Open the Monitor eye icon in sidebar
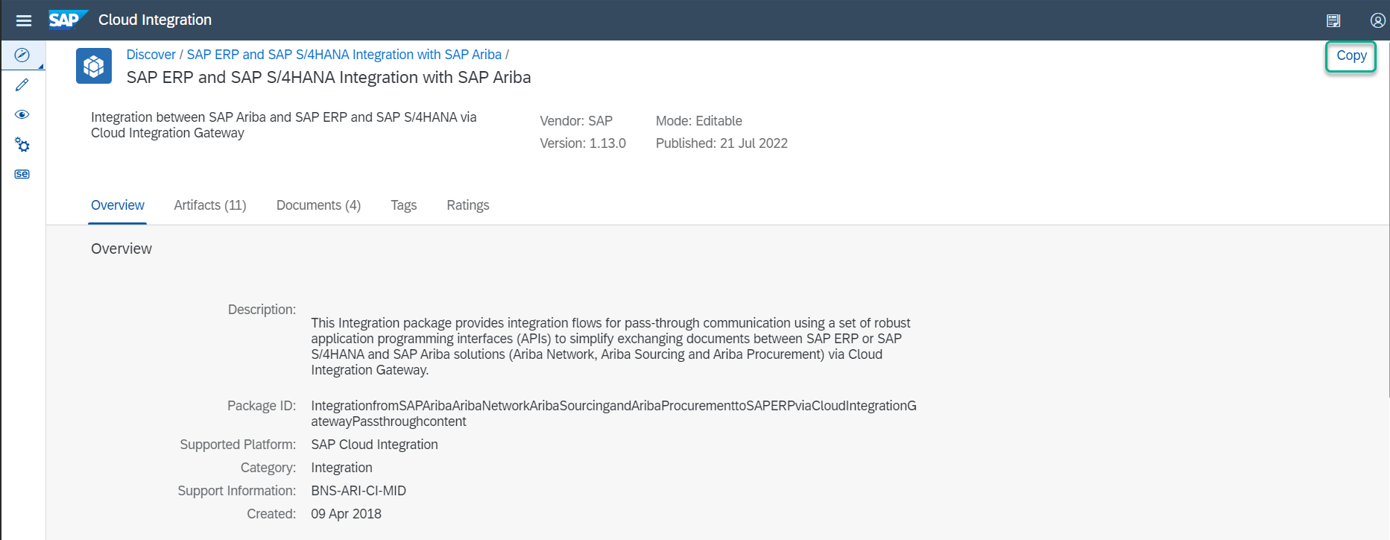This screenshot has height=540, width=1390. click(22, 116)
